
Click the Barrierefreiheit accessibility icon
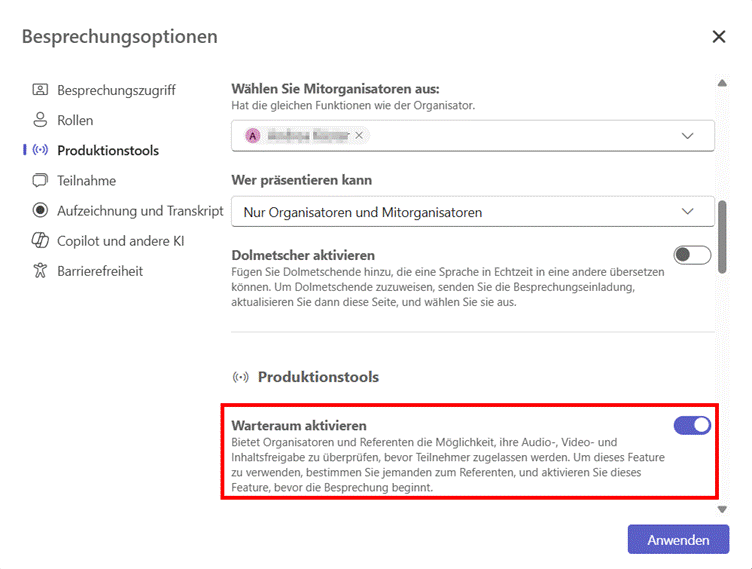[40, 271]
